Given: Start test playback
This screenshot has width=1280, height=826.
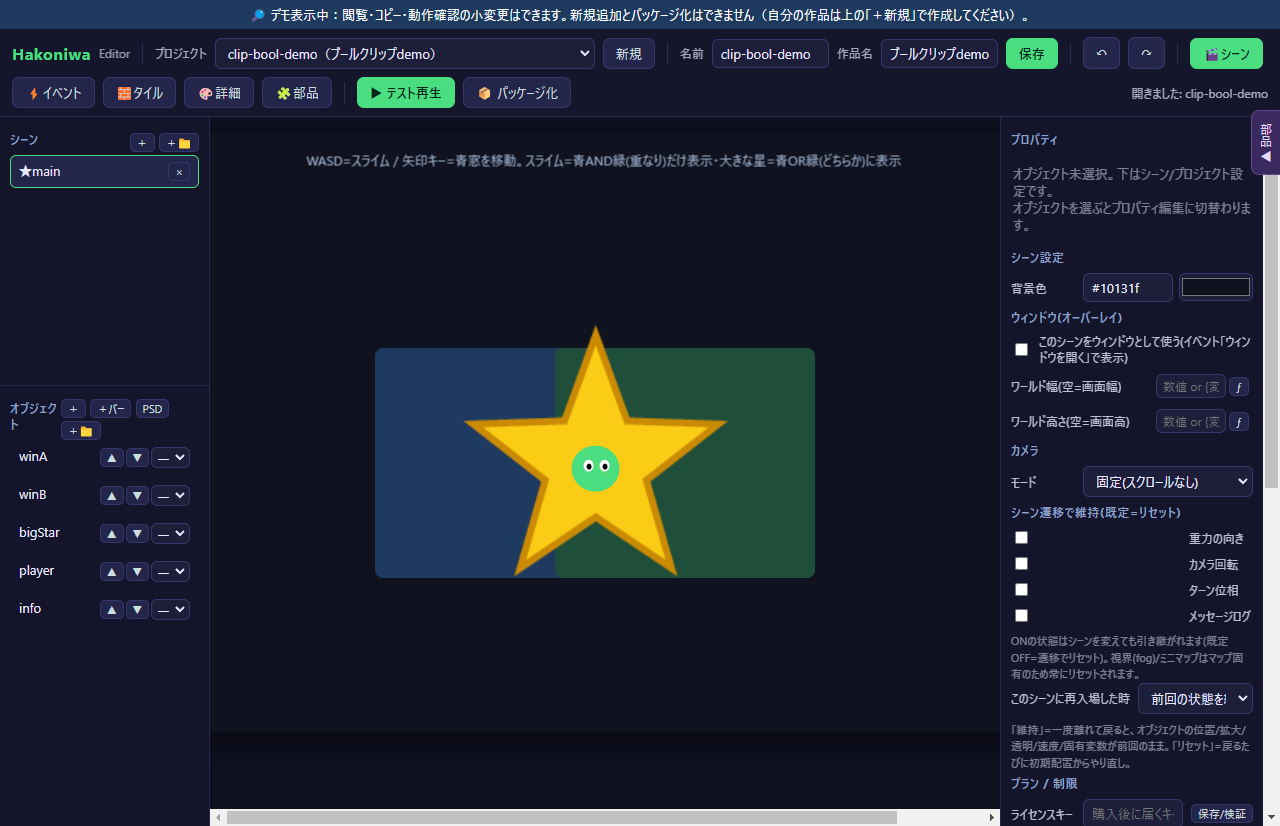Looking at the screenshot, I should click(406, 93).
